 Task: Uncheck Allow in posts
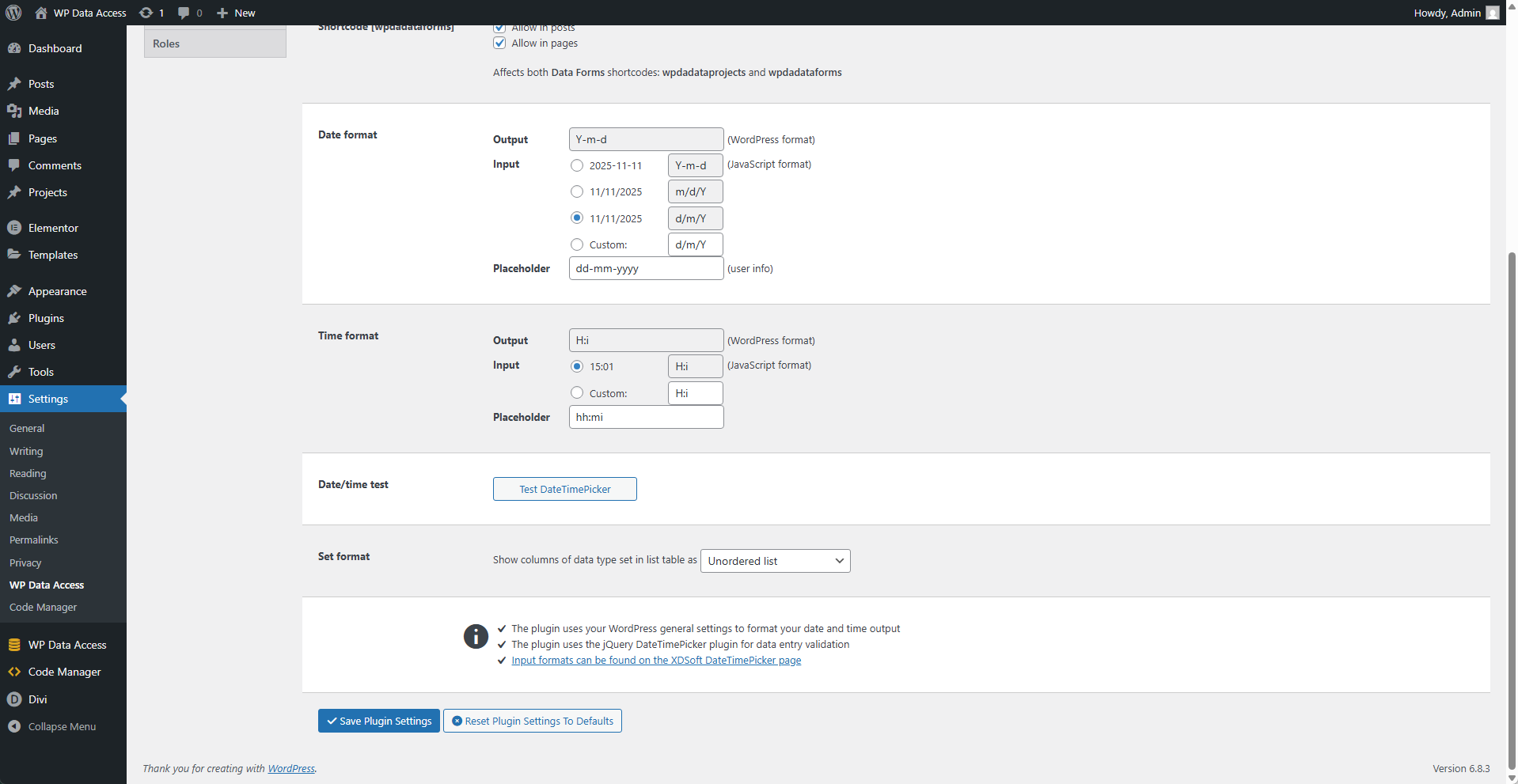pyautogui.click(x=499, y=27)
